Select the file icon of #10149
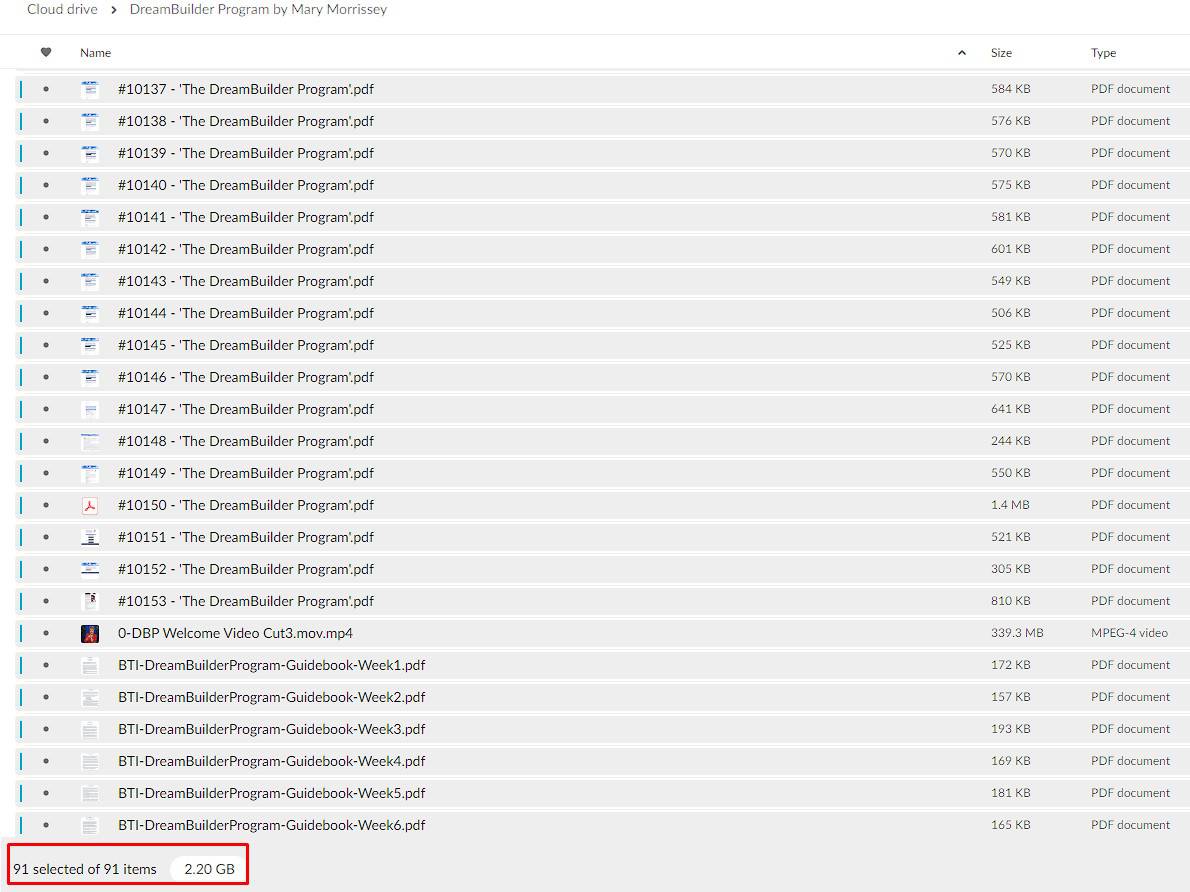This screenshot has width=1190, height=892. click(x=90, y=473)
